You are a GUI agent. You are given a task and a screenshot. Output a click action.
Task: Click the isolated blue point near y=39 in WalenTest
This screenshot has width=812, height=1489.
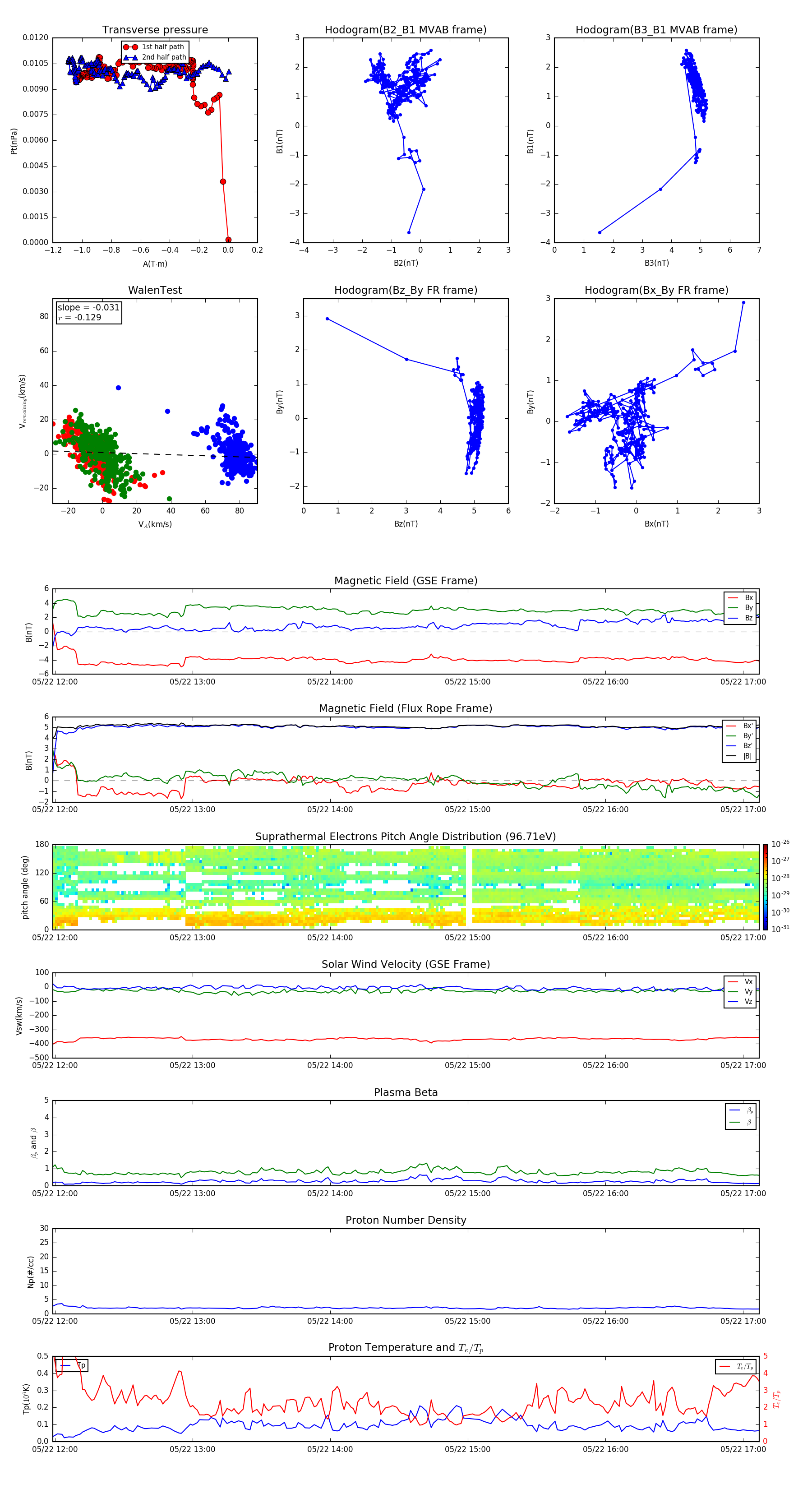[119, 388]
